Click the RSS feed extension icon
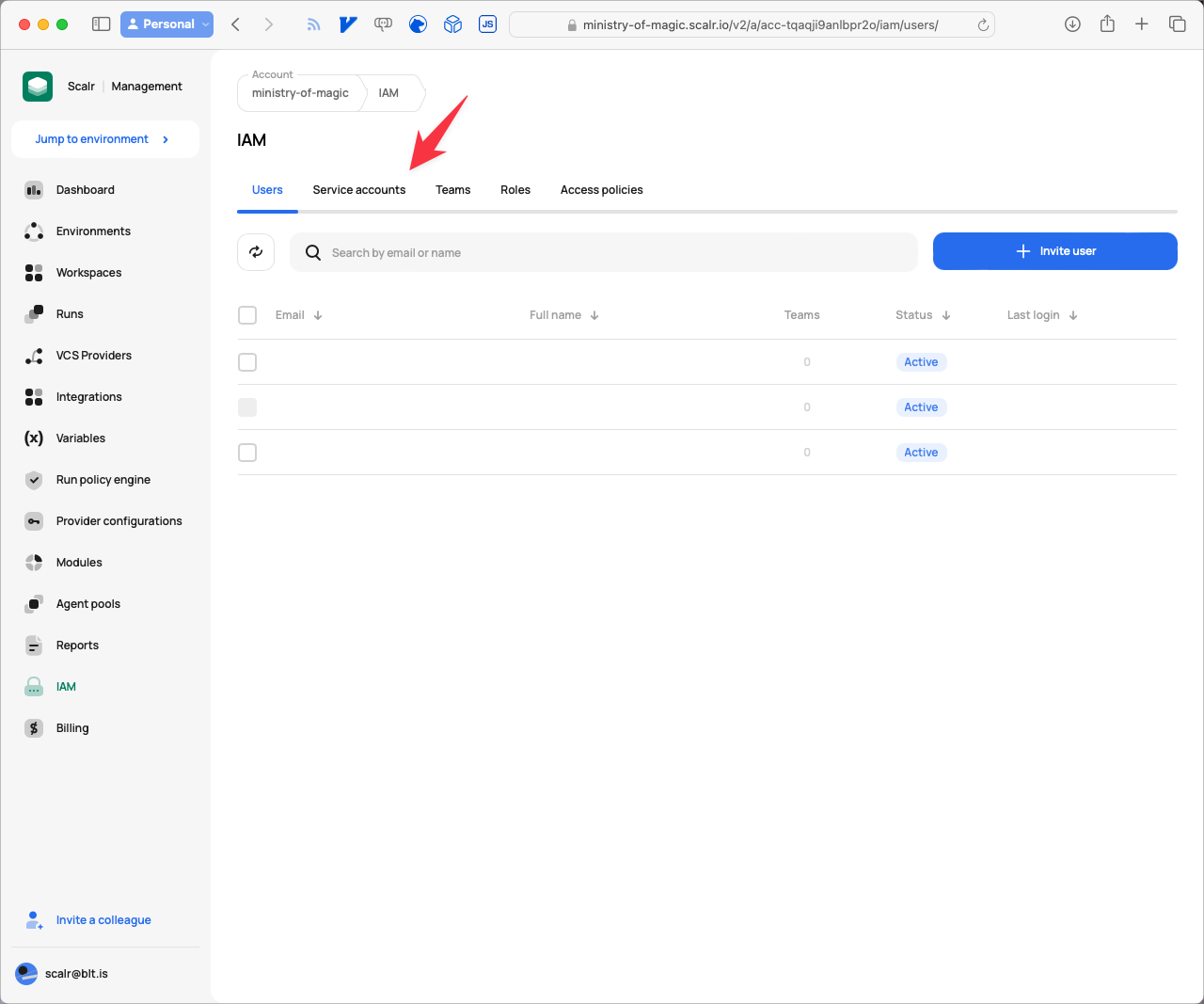1204x1004 pixels. [x=313, y=24]
